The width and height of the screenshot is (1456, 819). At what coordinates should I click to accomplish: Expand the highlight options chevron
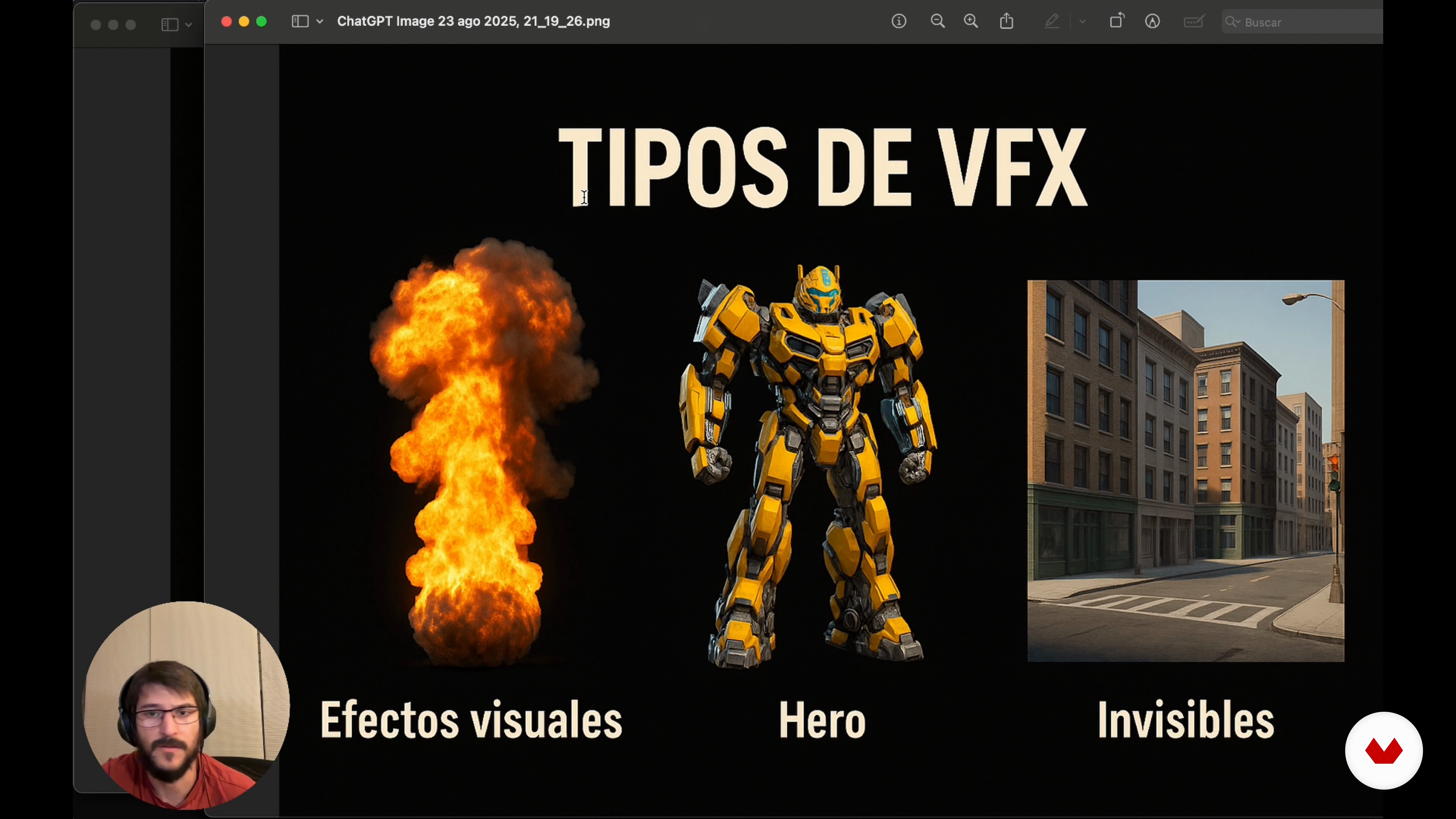pyautogui.click(x=1083, y=22)
